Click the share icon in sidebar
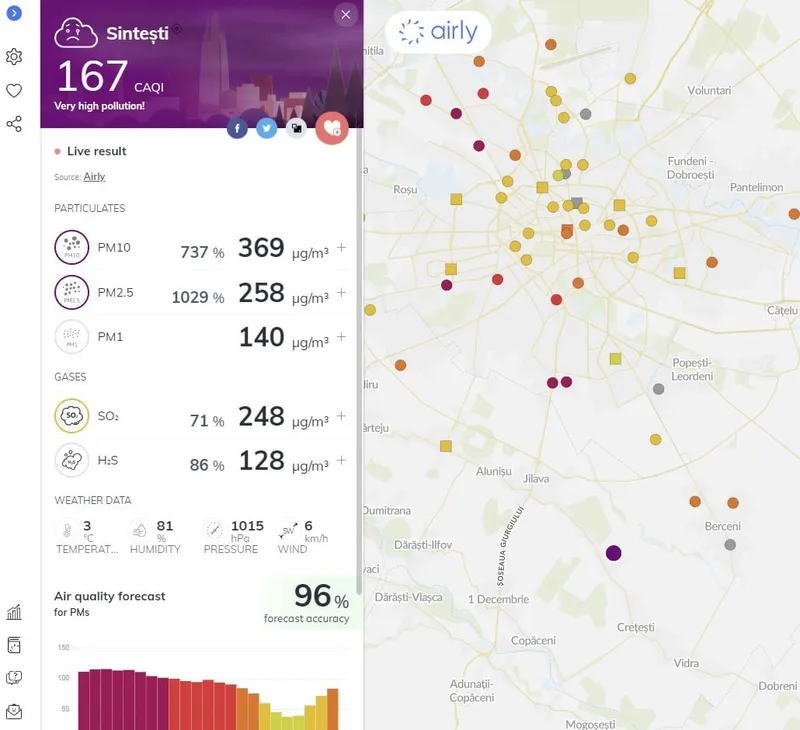The height and width of the screenshot is (730, 800). (14, 124)
